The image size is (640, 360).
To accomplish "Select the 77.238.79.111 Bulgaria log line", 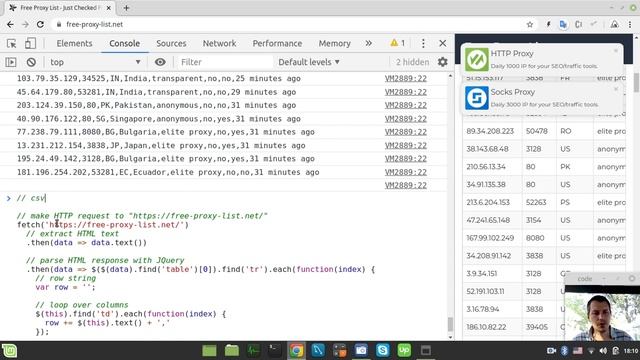I will [x=166, y=132].
